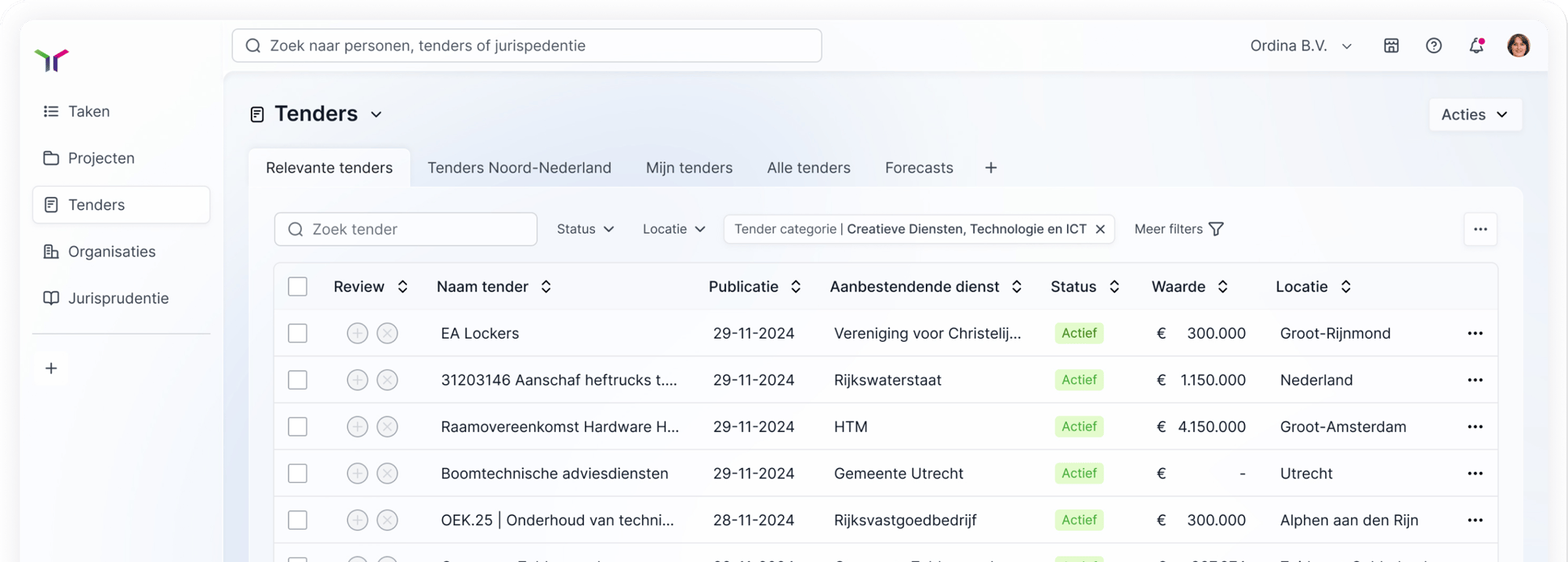
Task: Add a new item in the sidebar
Action: pos(51,368)
